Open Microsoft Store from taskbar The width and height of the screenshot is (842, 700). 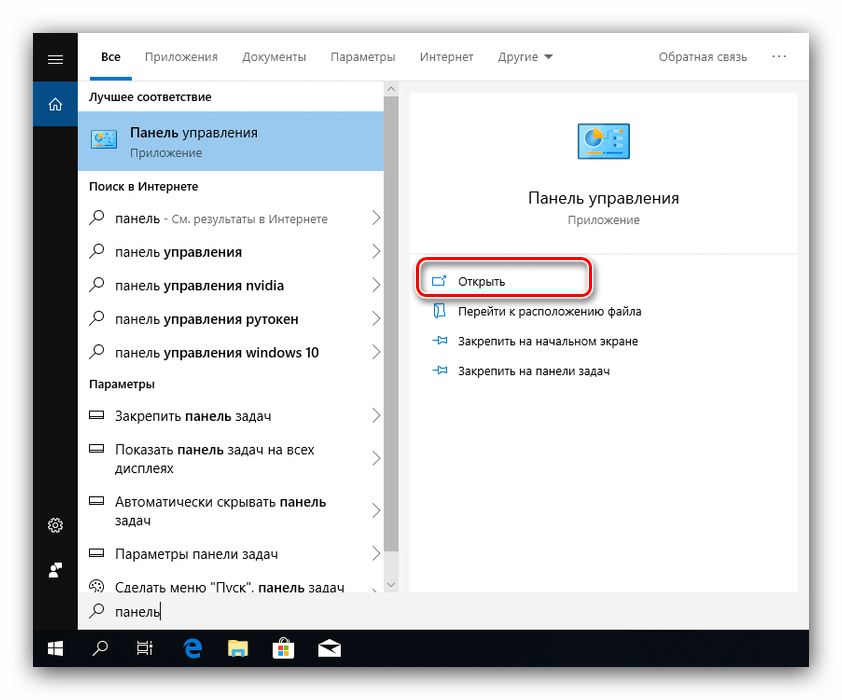tap(283, 649)
